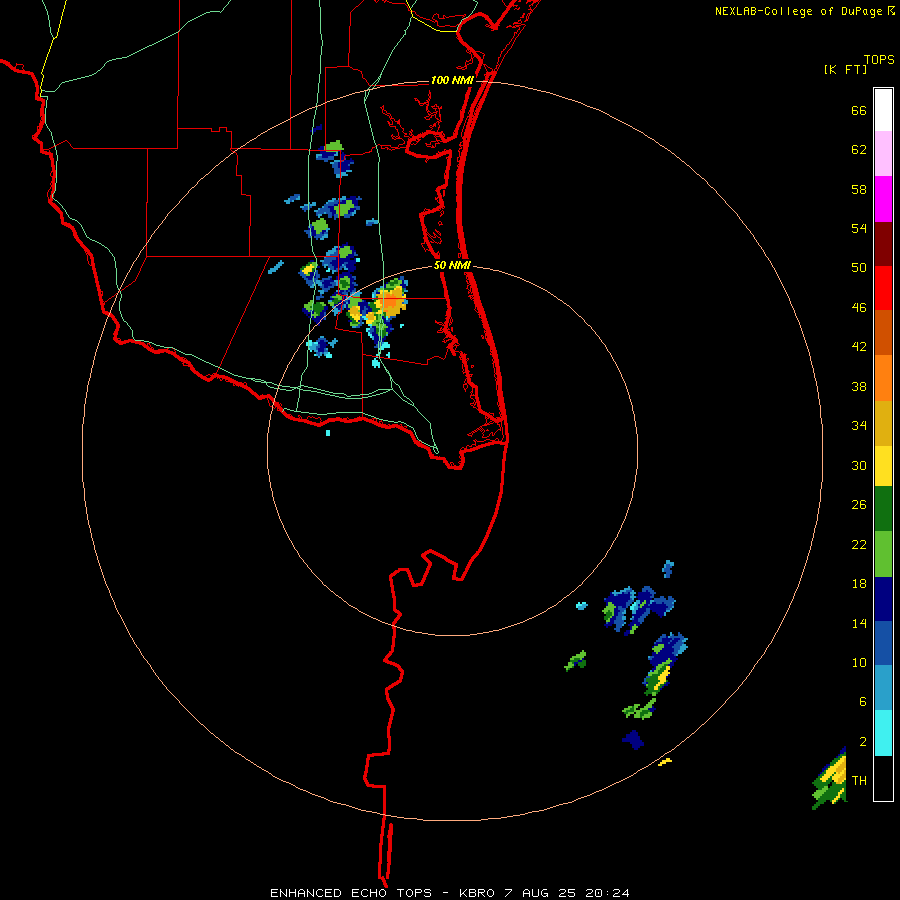Click the 'NEXLAB-College of DuPage' credit text
Viewport: 900px width, 900px height.
point(799,11)
